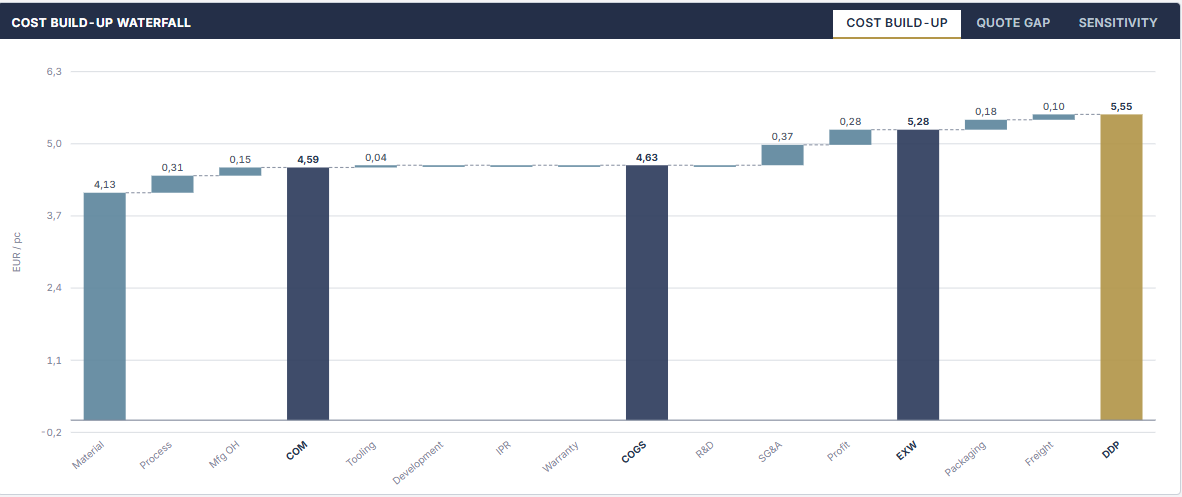Click the Warranty axis label

point(562,457)
